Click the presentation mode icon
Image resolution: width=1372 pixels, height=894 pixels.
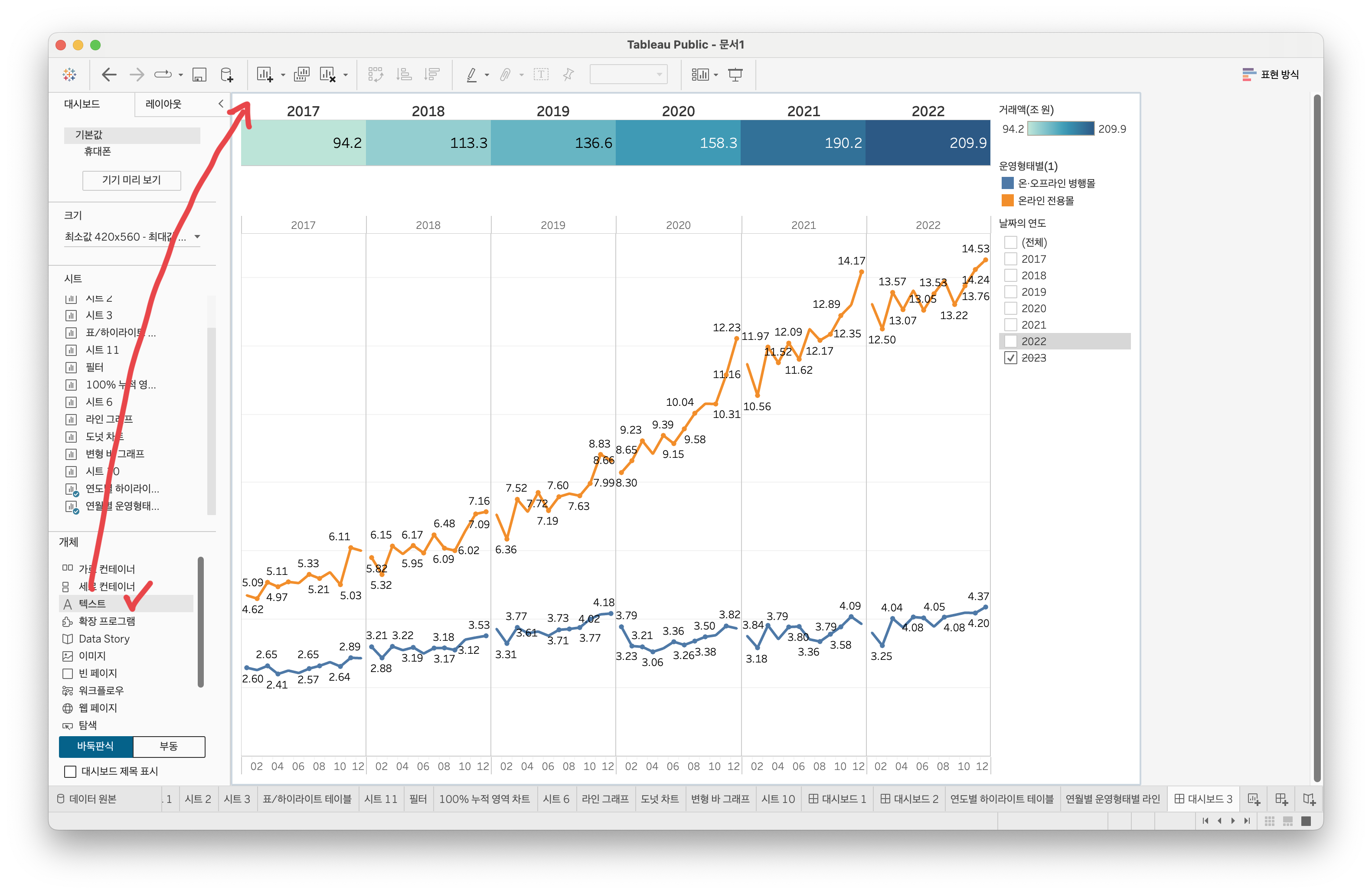click(735, 75)
